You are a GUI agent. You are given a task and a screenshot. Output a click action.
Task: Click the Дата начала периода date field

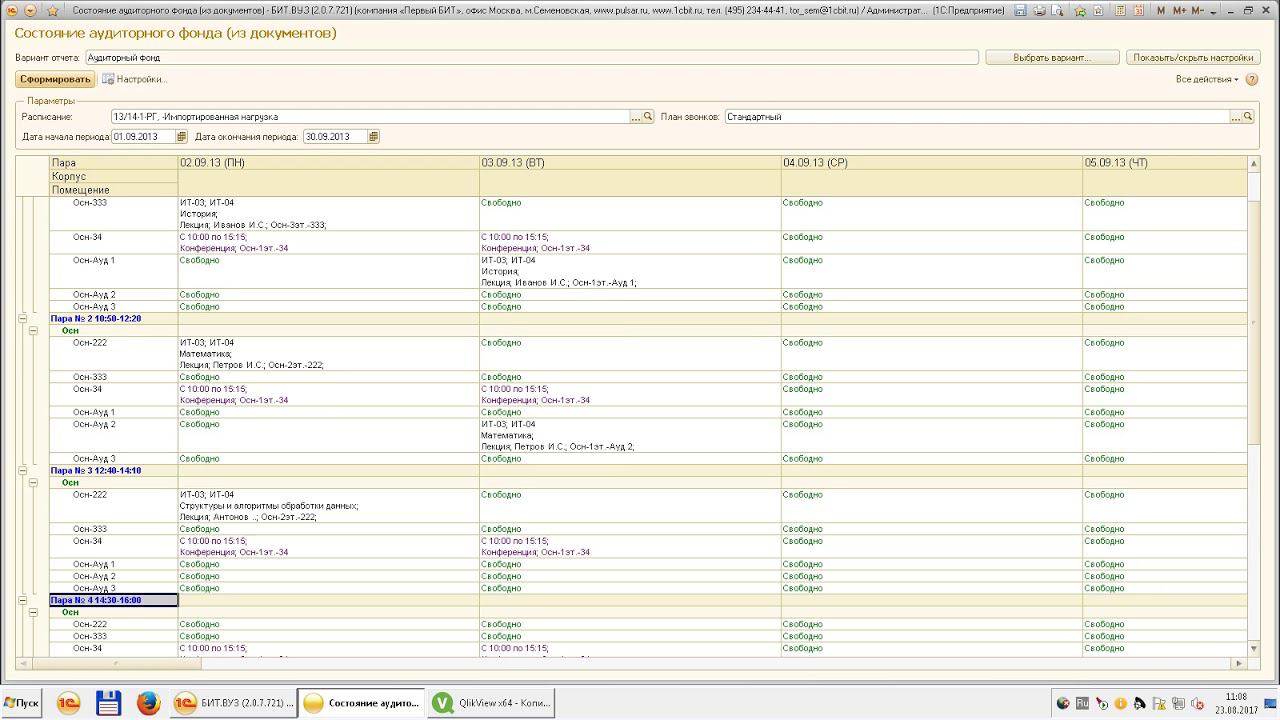tap(144, 137)
